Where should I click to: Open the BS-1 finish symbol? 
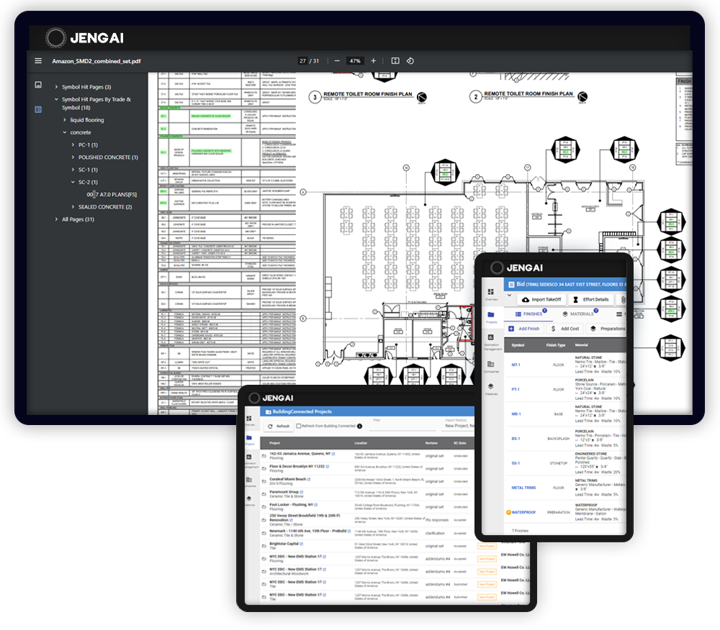(516, 439)
